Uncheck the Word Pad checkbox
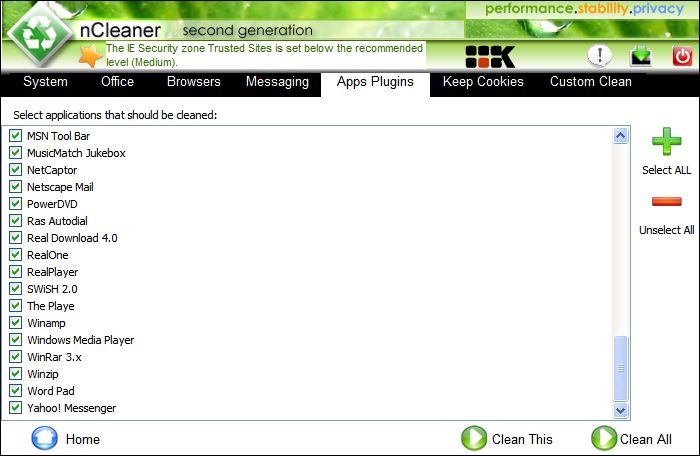Image resolution: width=700 pixels, height=456 pixels. click(16, 390)
